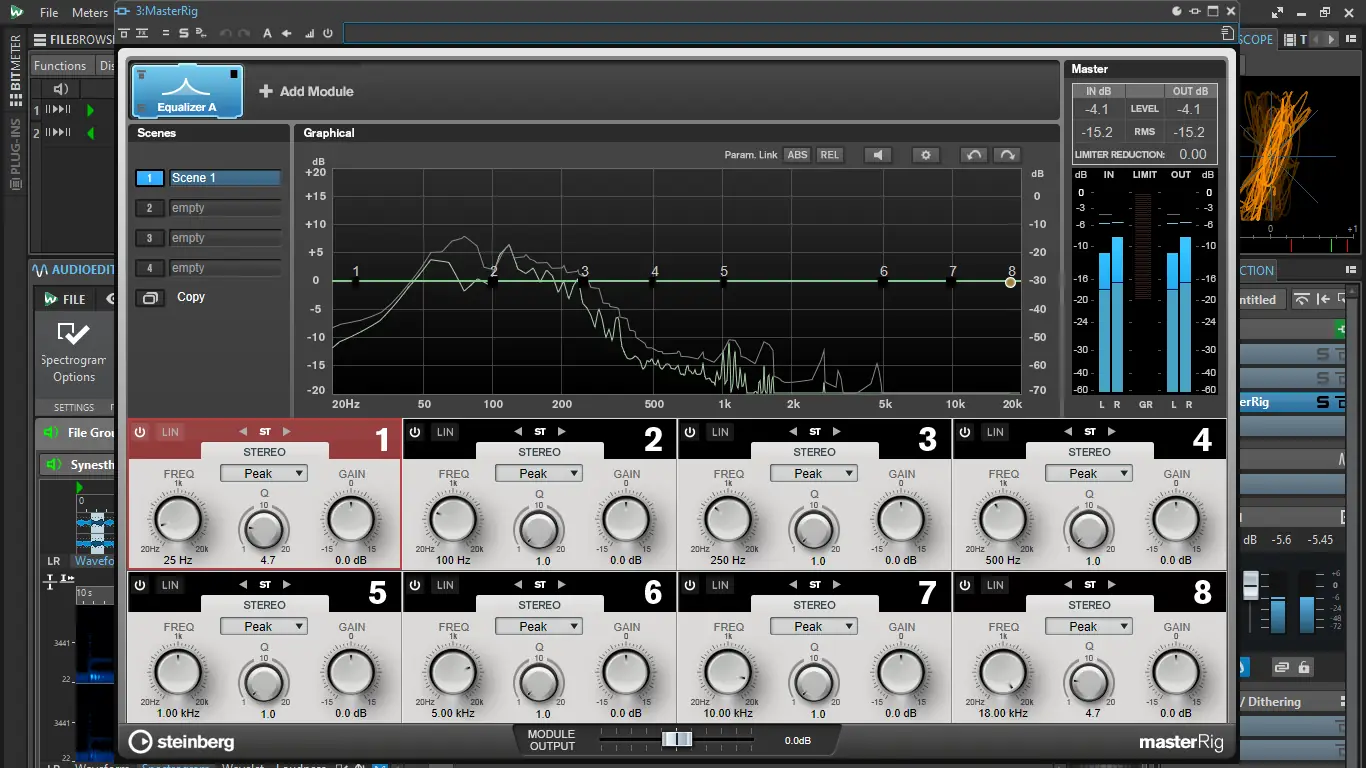
Task: Open filter type dropdown for band 2
Action: coord(538,473)
